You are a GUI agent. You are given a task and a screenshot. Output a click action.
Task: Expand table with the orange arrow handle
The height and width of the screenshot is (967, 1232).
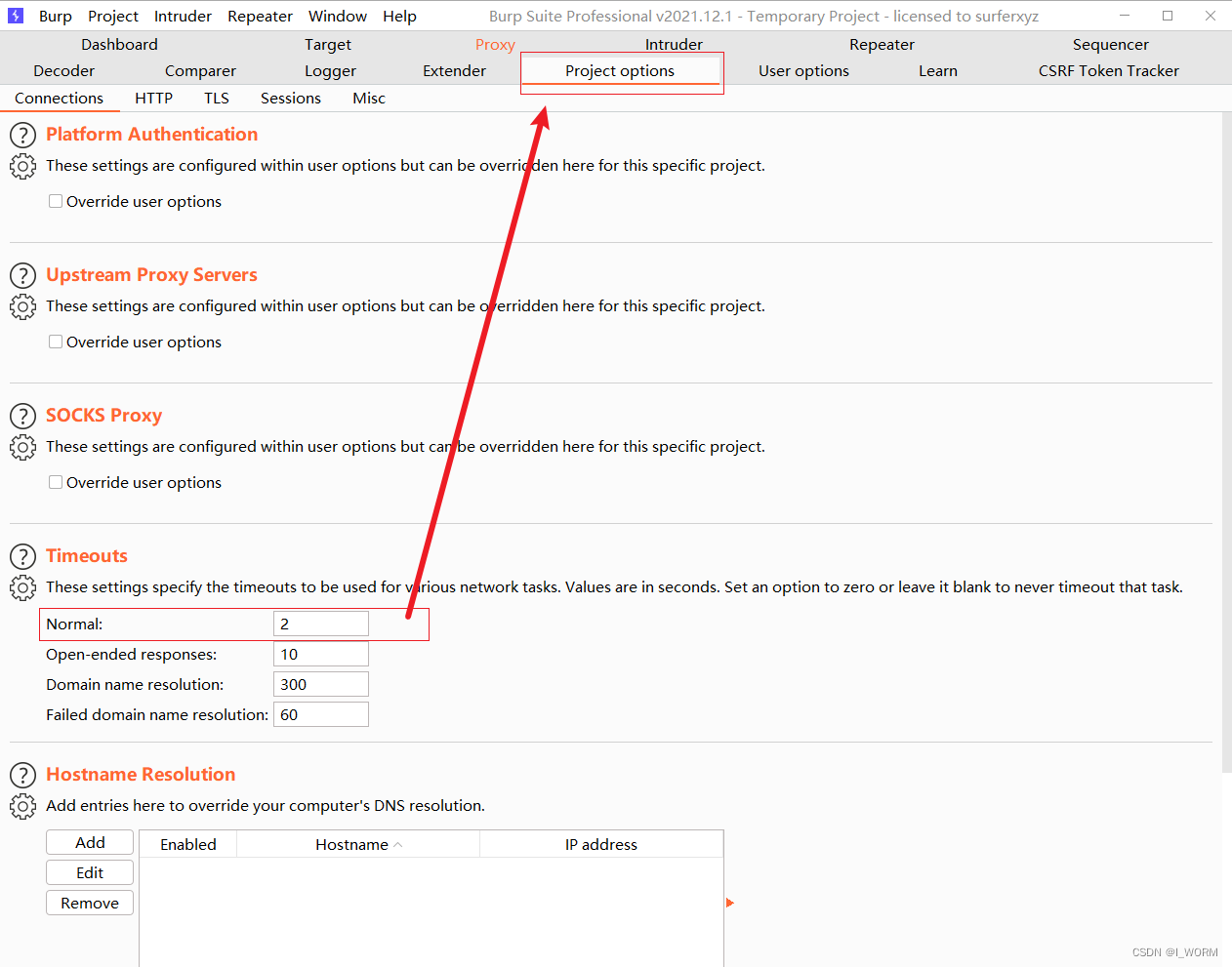(x=730, y=903)
